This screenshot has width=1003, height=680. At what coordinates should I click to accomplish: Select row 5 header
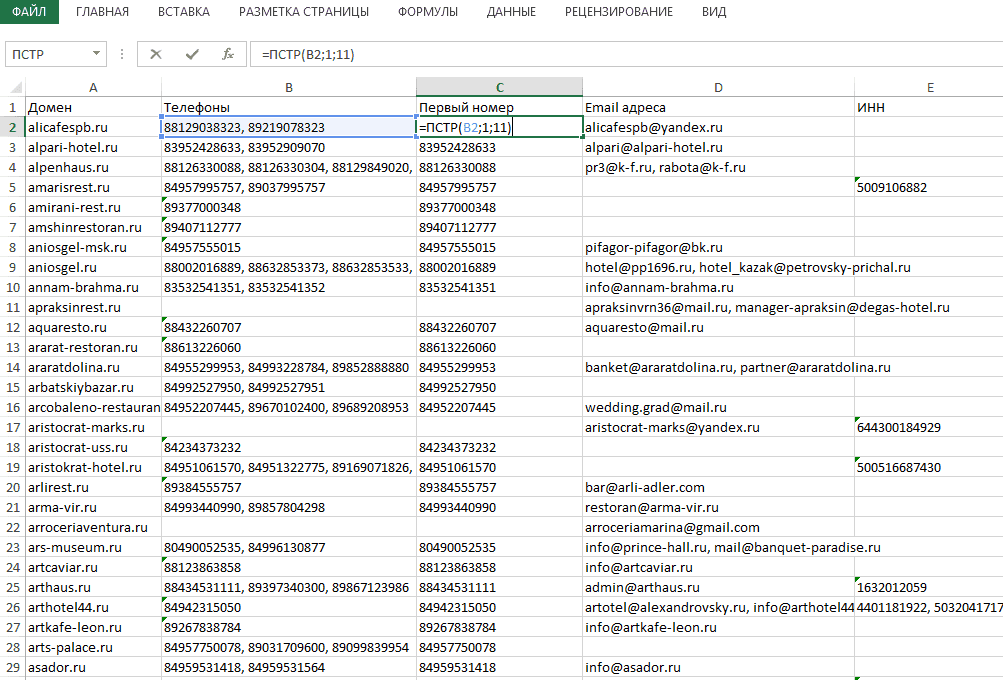(x=12, y=187)
